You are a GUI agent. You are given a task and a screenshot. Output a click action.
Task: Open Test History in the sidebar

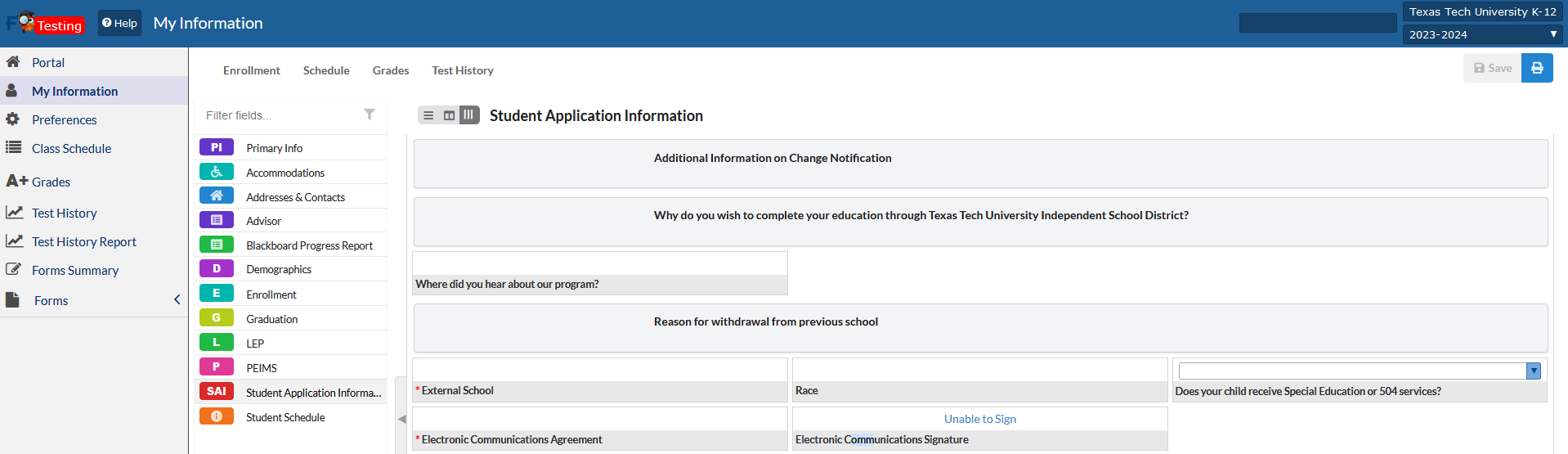tap(64, 213)
